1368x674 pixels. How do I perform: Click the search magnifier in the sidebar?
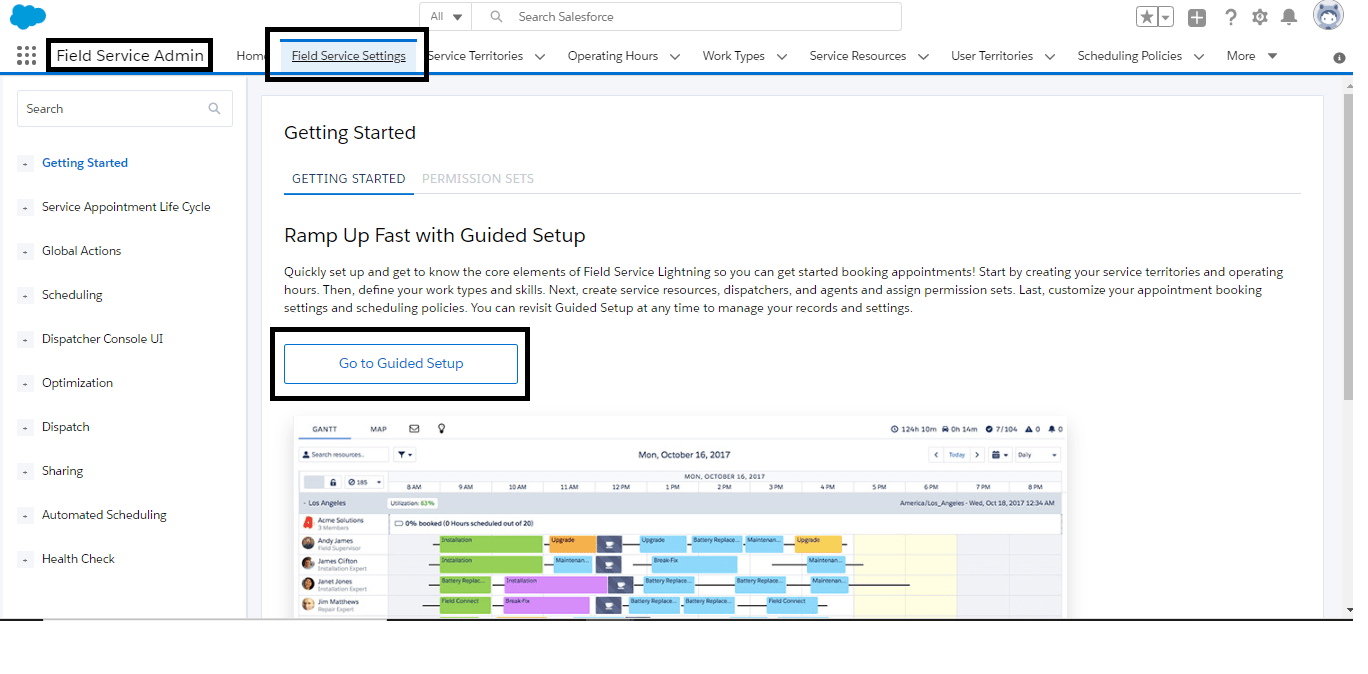214,108
